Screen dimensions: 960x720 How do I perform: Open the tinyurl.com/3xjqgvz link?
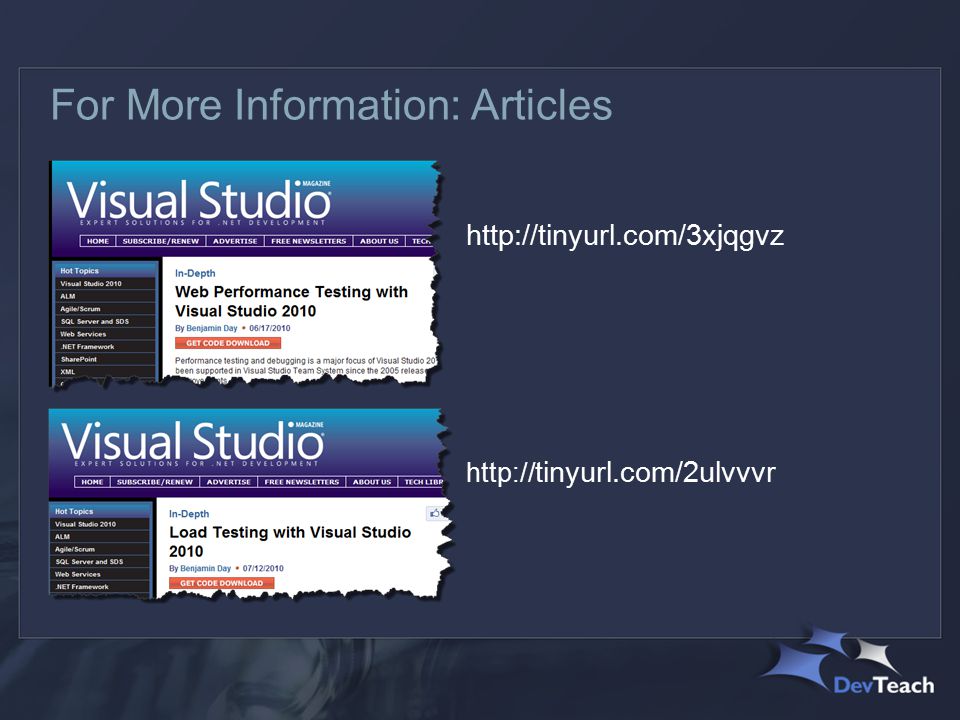coord(625,236)
